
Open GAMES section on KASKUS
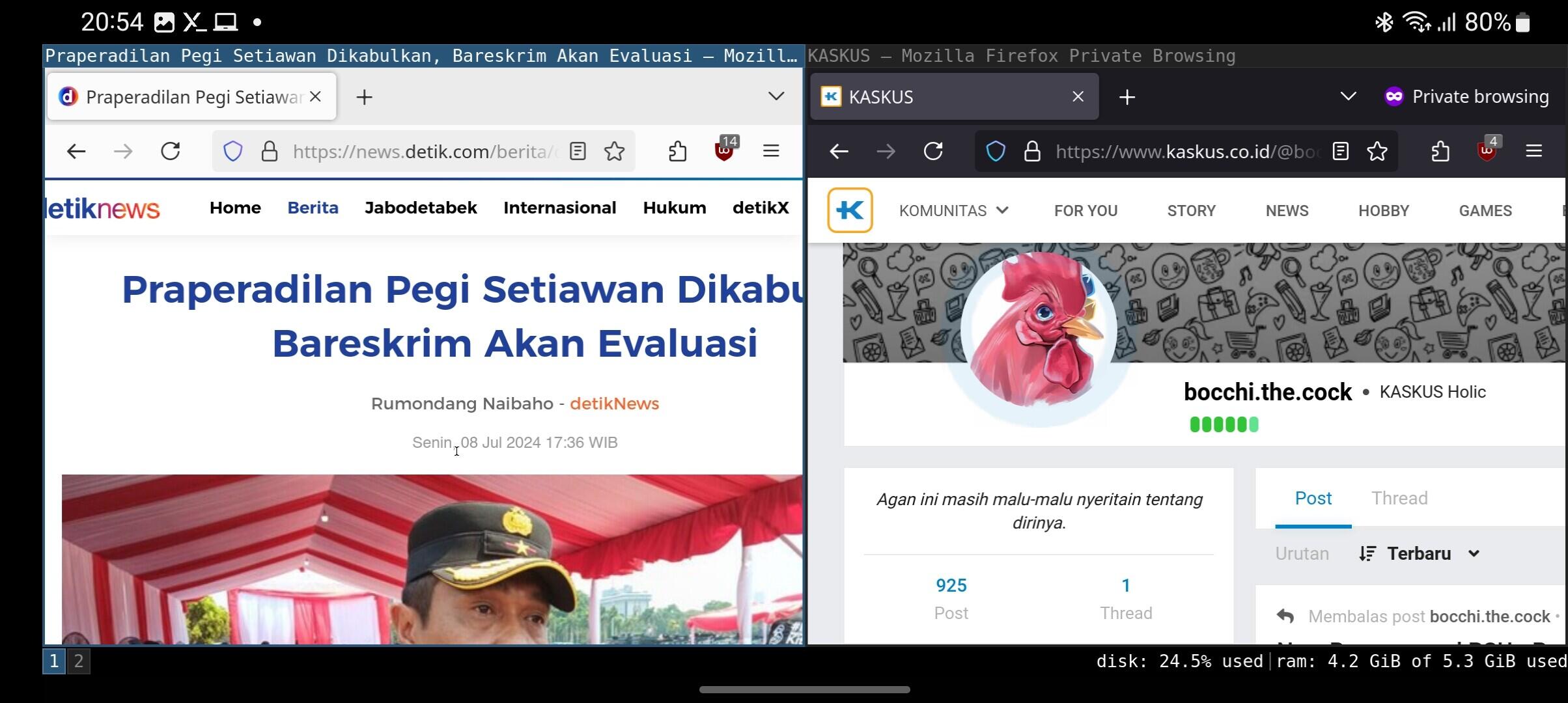1485,211
